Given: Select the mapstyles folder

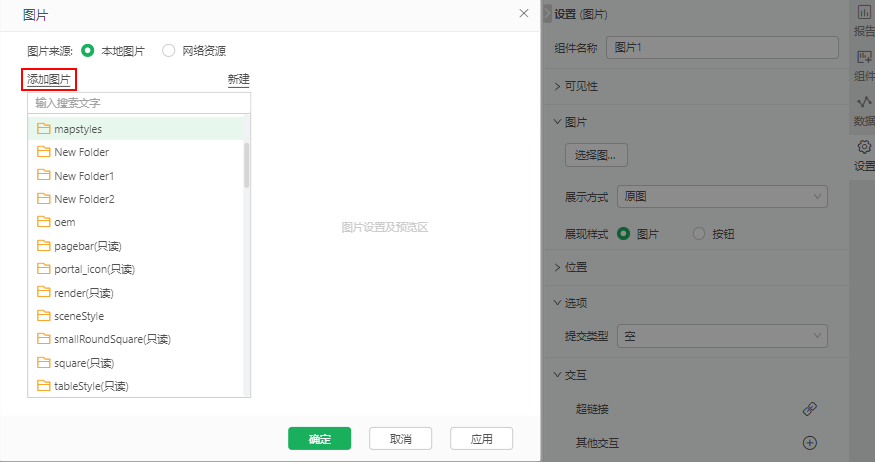Looking at the screenshot, I should tap(78, 129).
